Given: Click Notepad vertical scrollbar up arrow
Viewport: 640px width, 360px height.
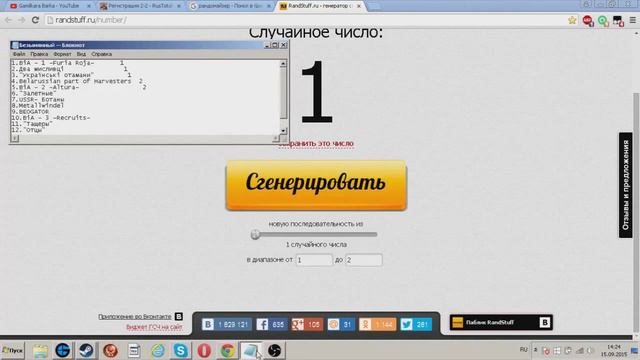Looking at the screenshot, I should pyautogui.click(x=283, y=63).
